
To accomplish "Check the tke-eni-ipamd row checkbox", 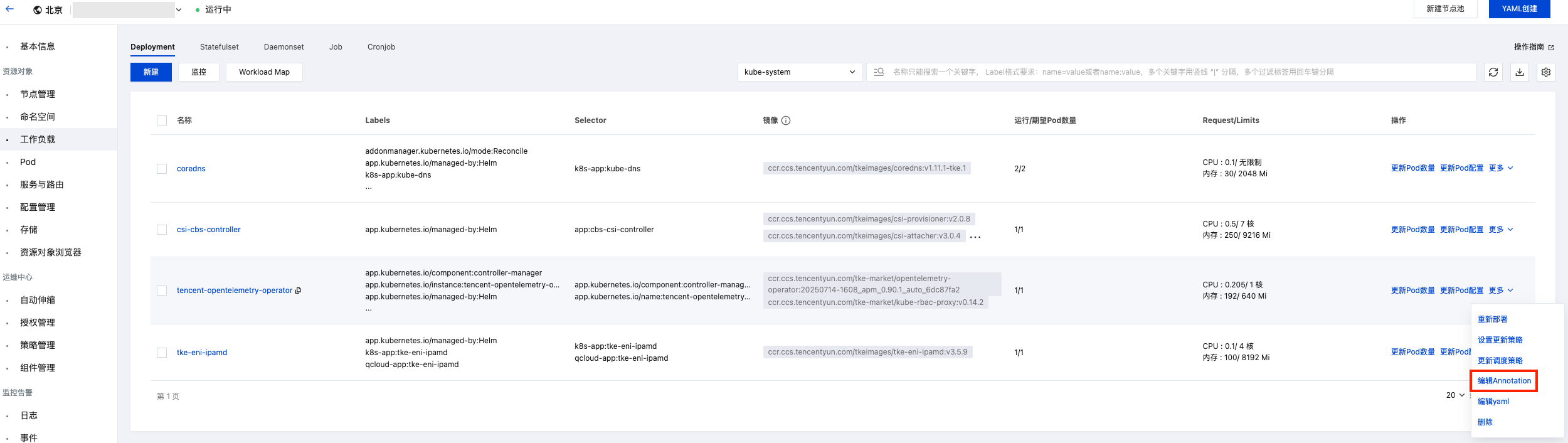I will (162, 353).
